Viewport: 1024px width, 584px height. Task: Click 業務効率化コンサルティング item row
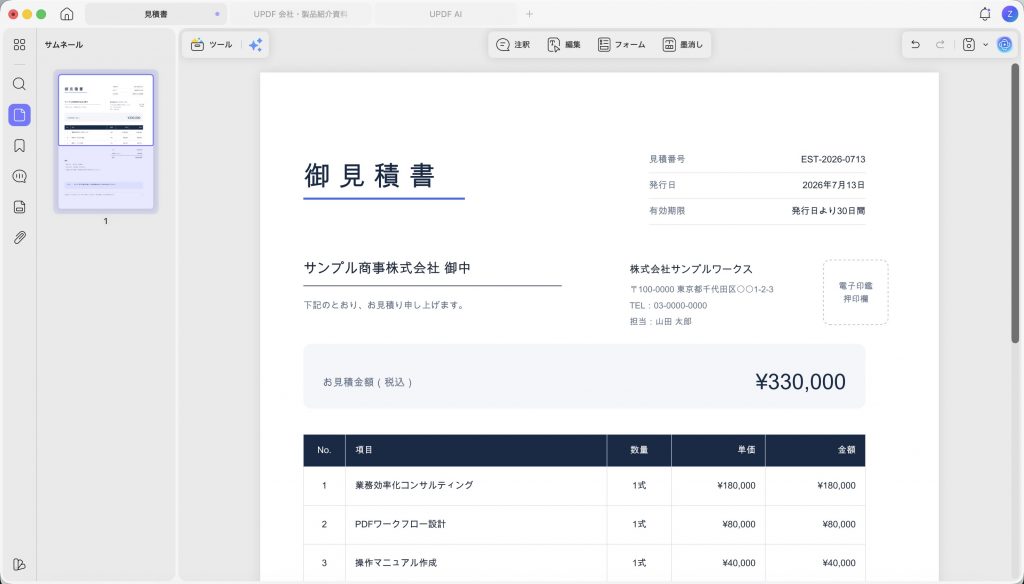[584, 485]
